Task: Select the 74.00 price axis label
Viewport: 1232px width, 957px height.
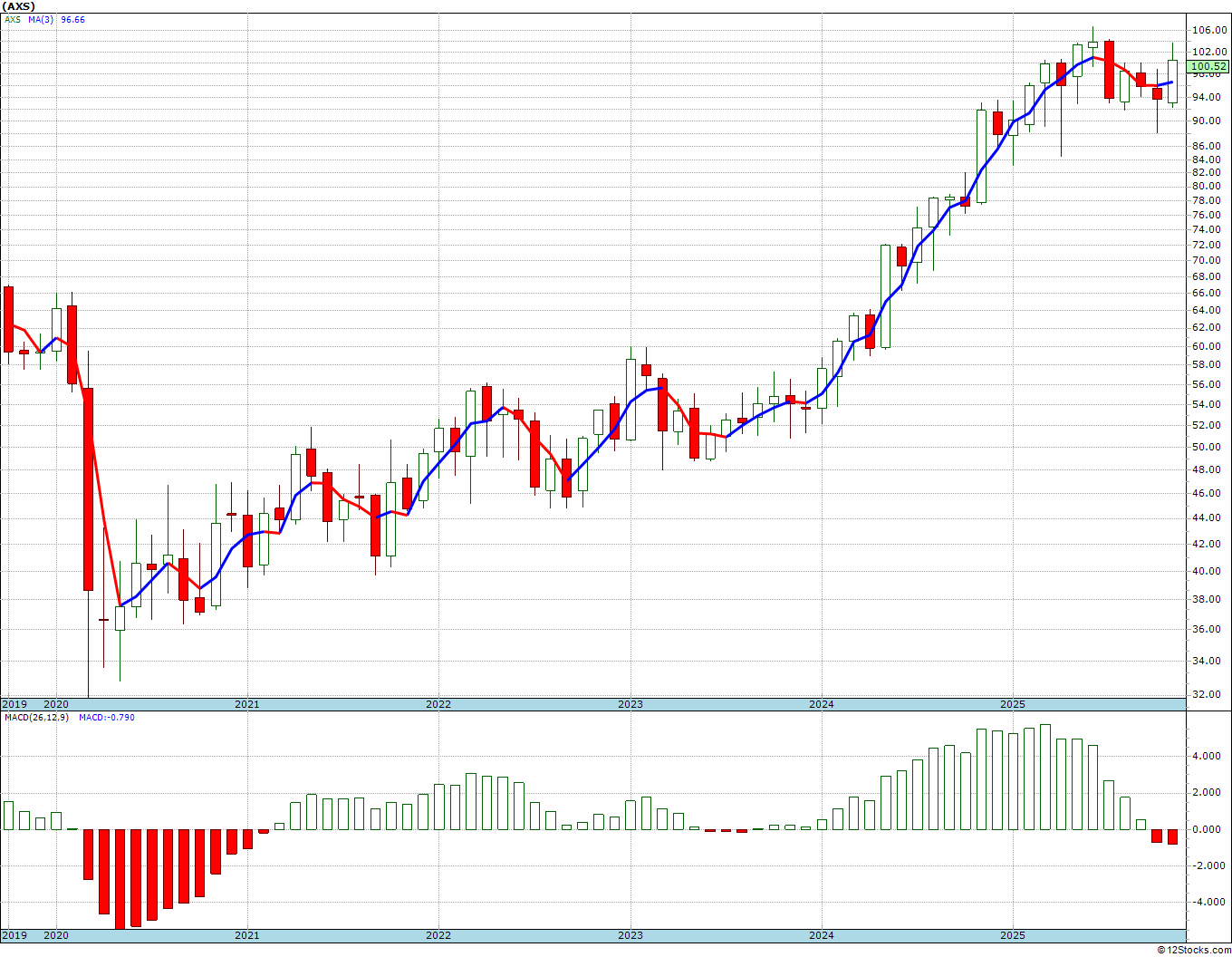Action: coord(1209,230)
